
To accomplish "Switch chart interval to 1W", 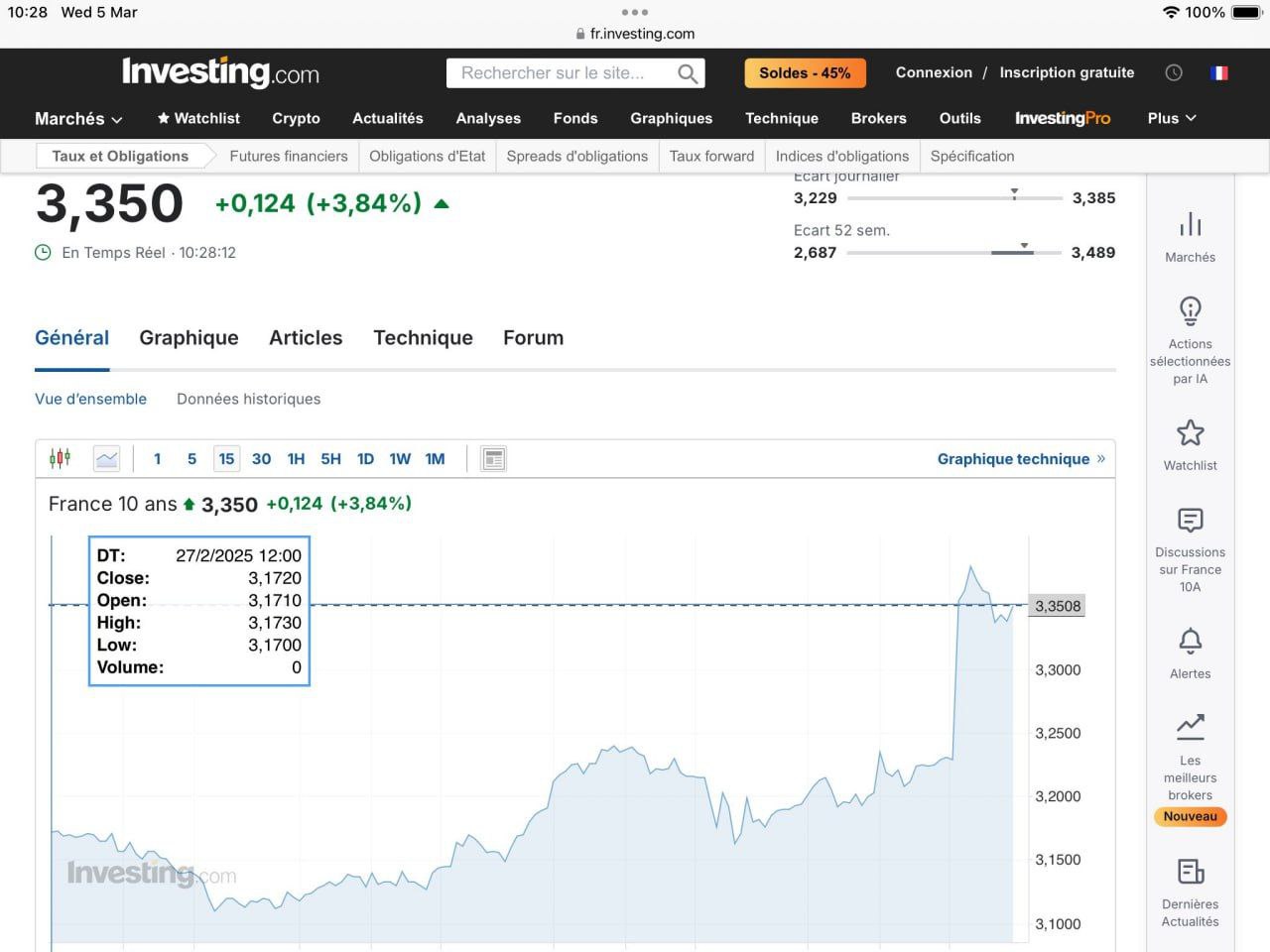I will pos(400,458).
